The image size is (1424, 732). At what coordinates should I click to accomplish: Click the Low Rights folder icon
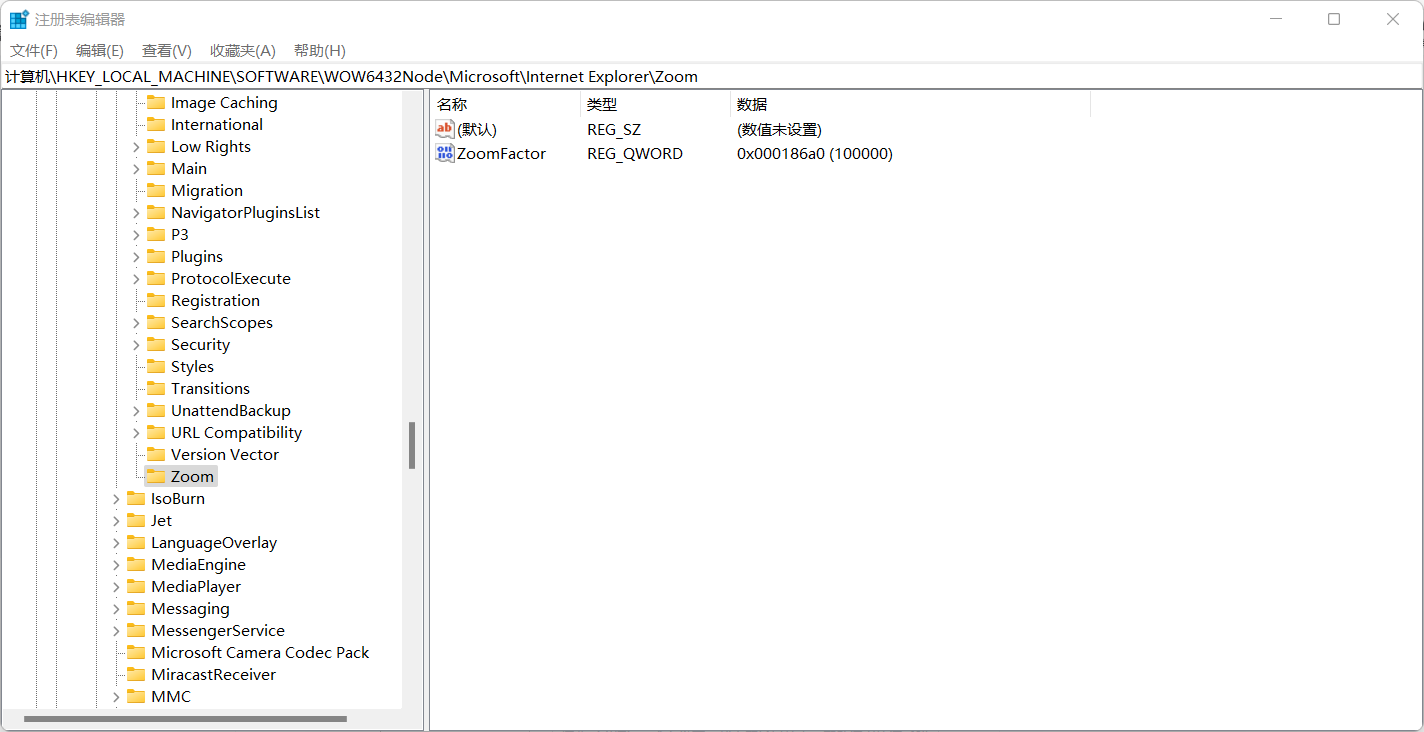pyautogui.click(x=156, y=146)
